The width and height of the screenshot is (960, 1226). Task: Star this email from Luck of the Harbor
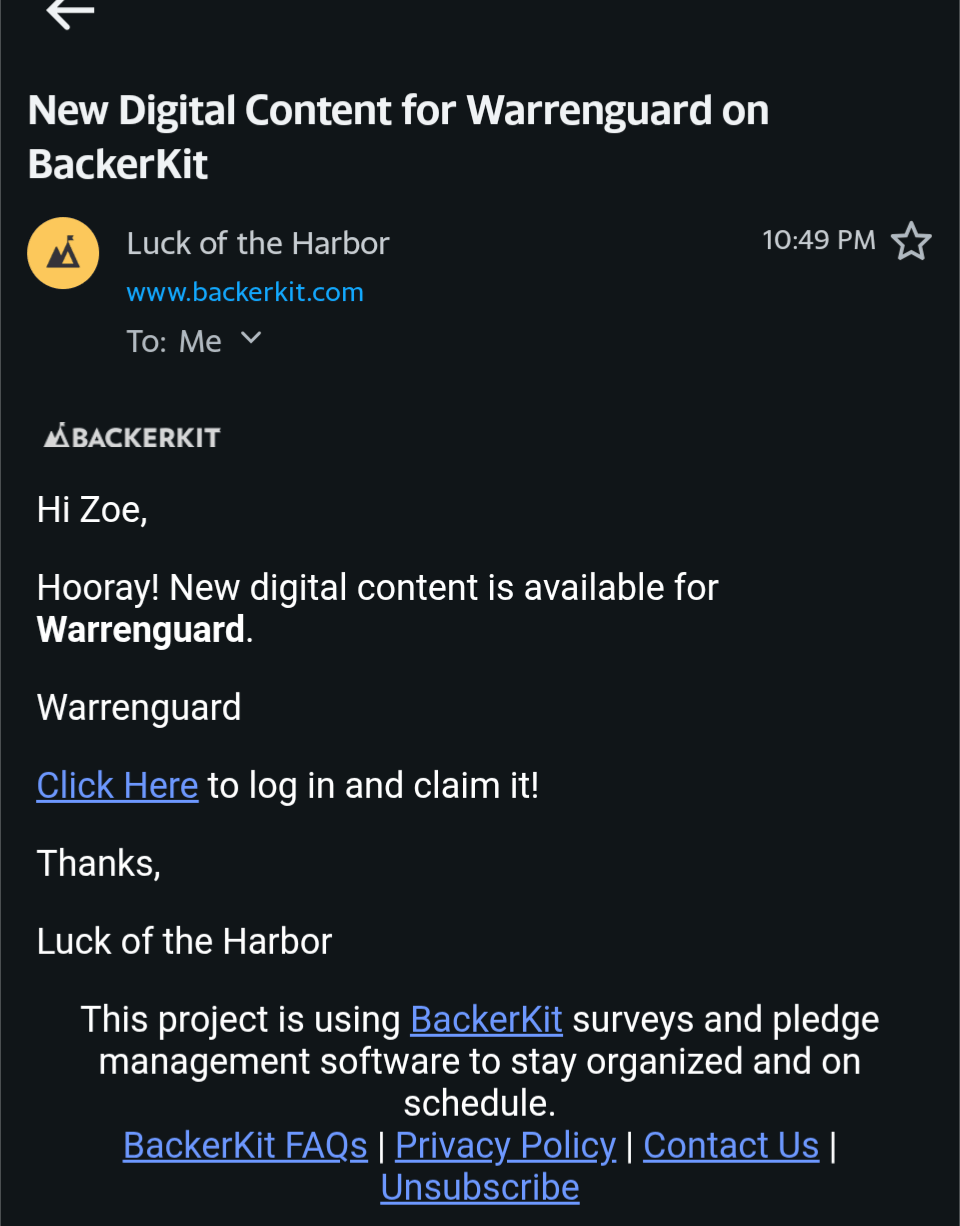(910, 241)
